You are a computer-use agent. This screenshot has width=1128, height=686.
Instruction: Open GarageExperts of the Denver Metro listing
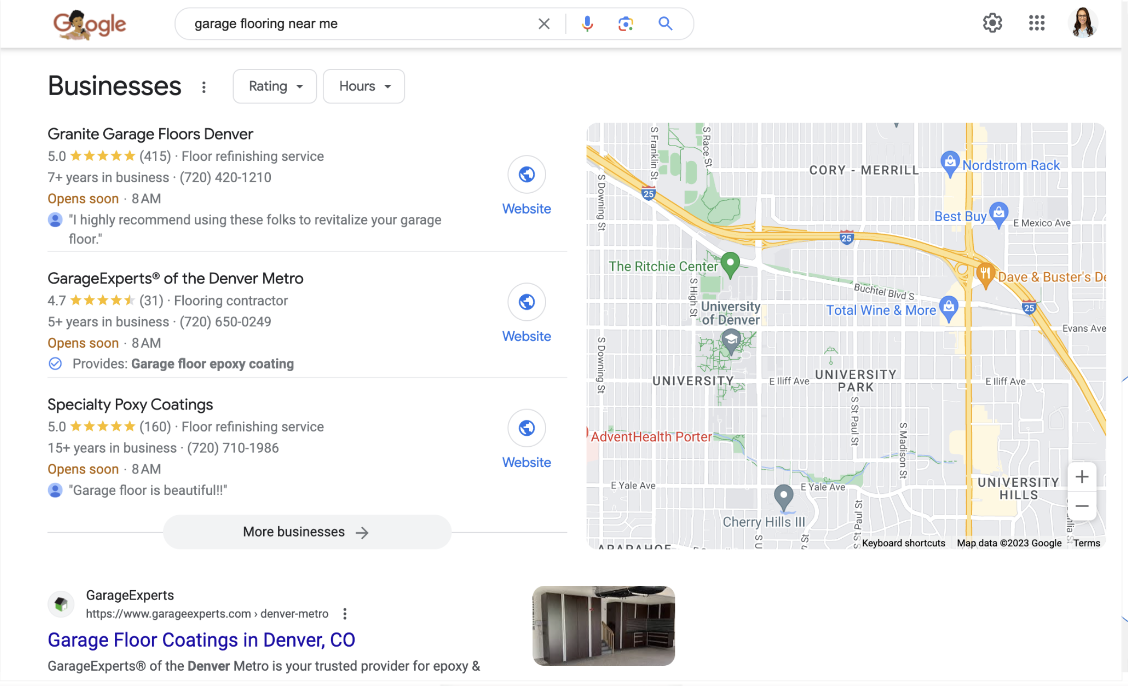176,278
